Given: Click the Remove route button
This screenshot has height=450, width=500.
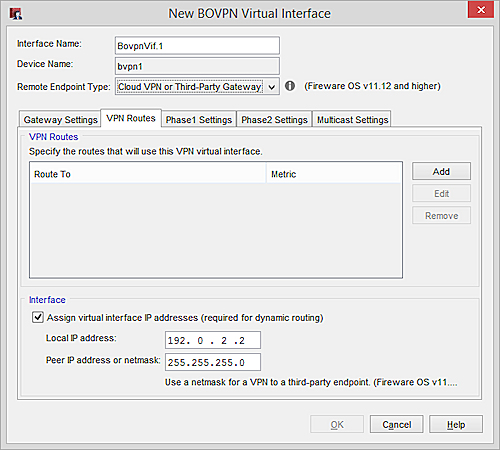Looking at the screenshot, I should coord(441,215).
